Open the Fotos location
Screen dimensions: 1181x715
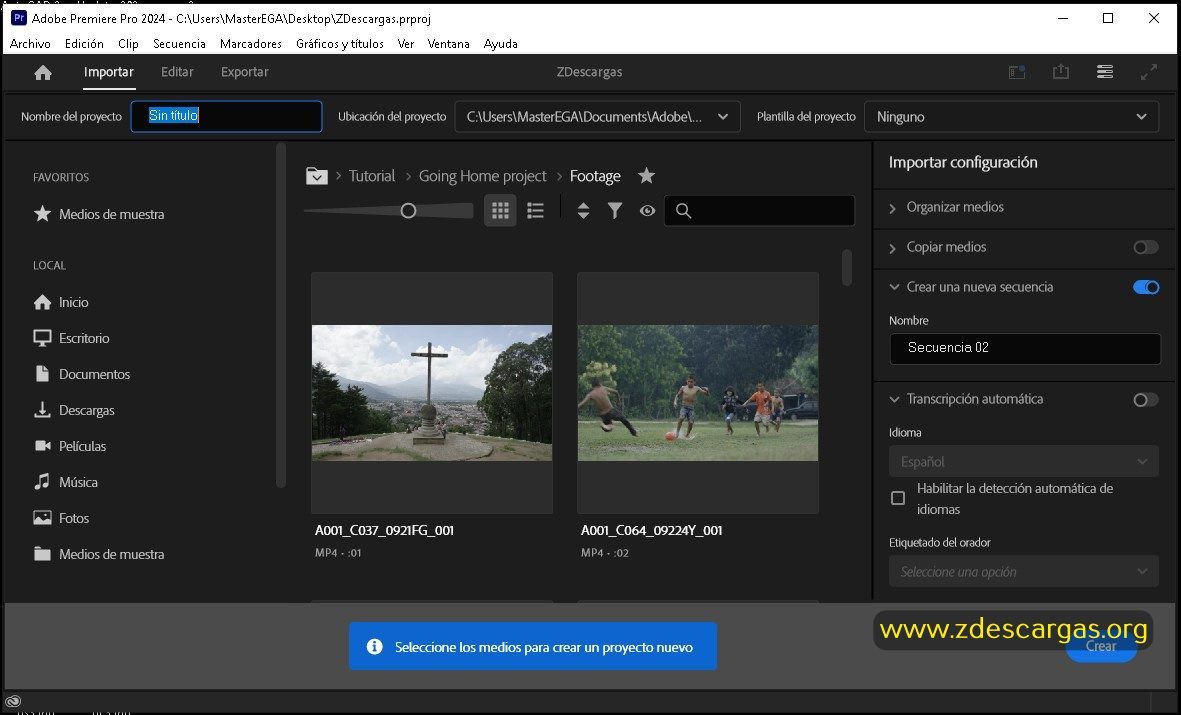click(61, 518)
